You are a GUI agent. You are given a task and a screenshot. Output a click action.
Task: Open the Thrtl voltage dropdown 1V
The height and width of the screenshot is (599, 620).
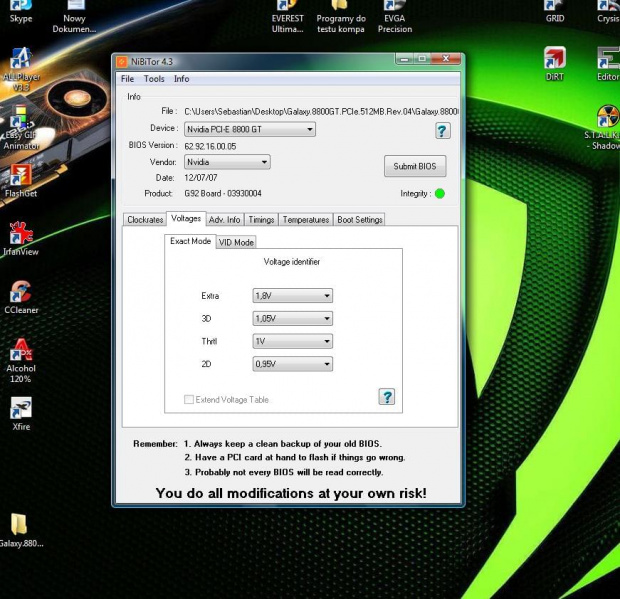coord(293,341)
